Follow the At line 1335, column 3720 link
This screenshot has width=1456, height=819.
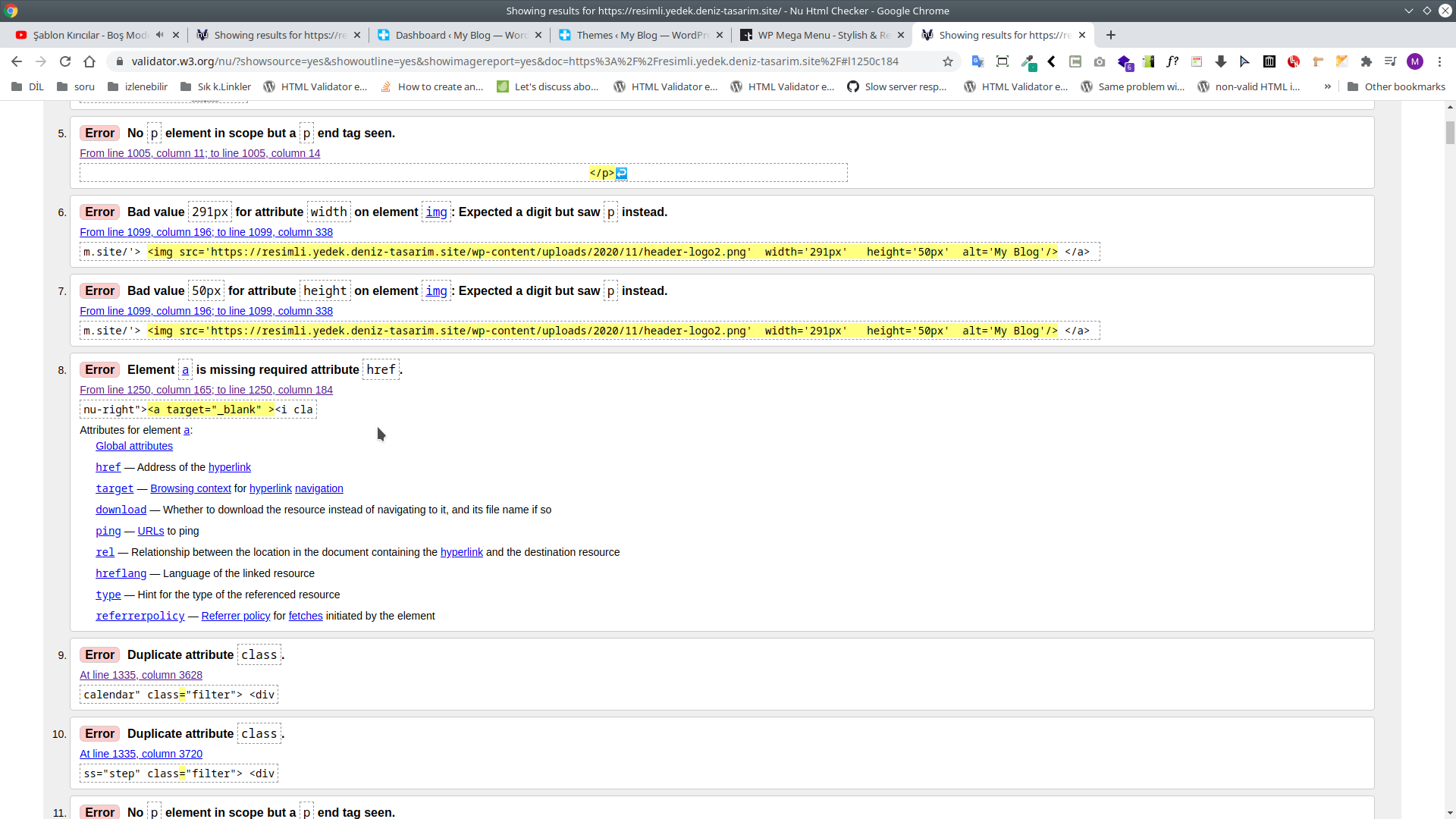click(x=141, y=754)
